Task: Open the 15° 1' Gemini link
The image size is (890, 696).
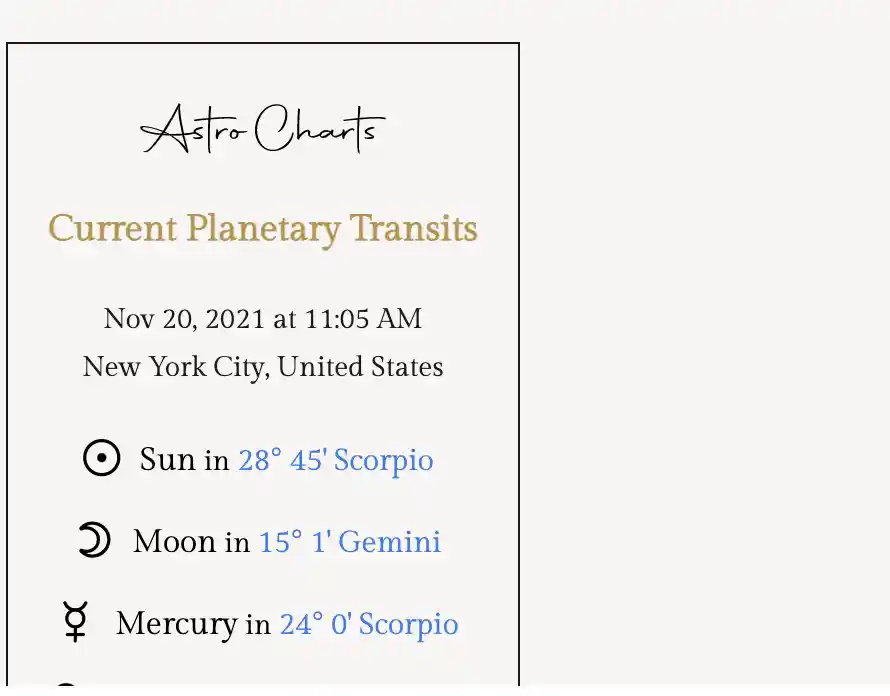Action: click(350, 541)
